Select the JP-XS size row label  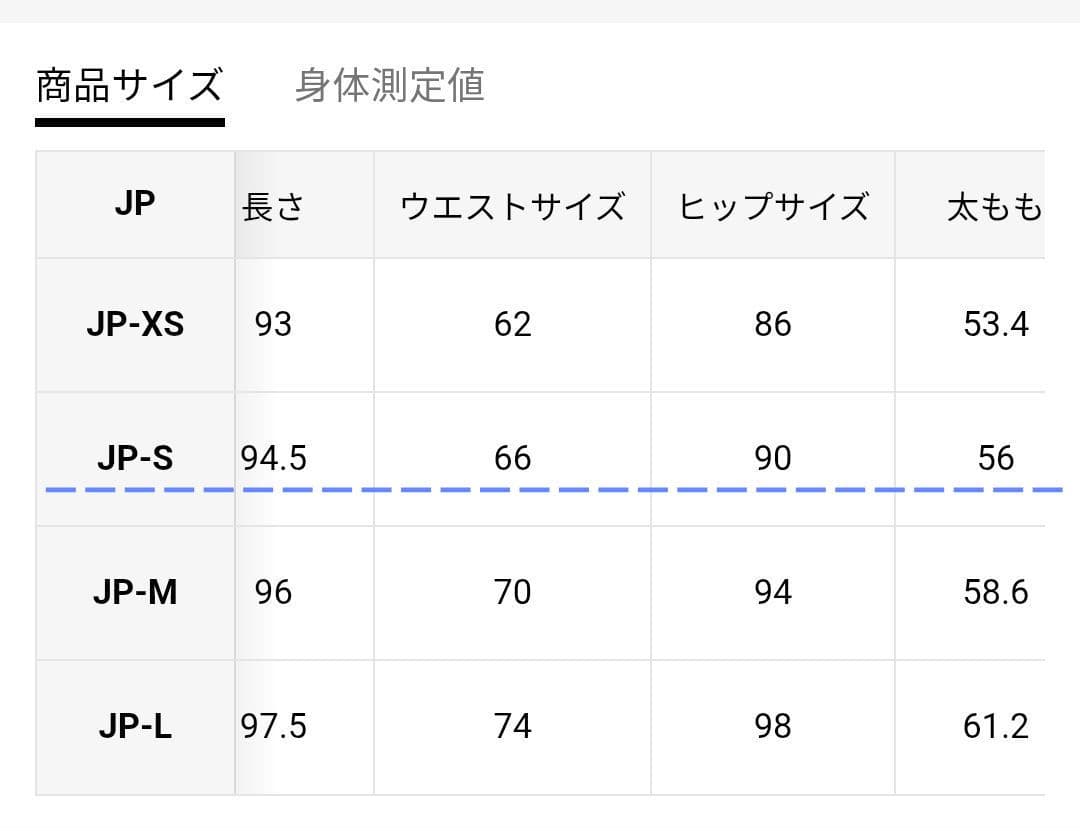tap(135, 324)
